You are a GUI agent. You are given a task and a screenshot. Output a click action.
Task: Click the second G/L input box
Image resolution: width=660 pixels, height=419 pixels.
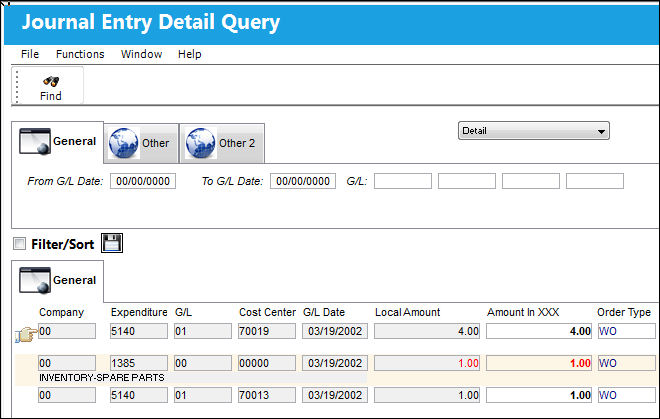click(467, 181)
